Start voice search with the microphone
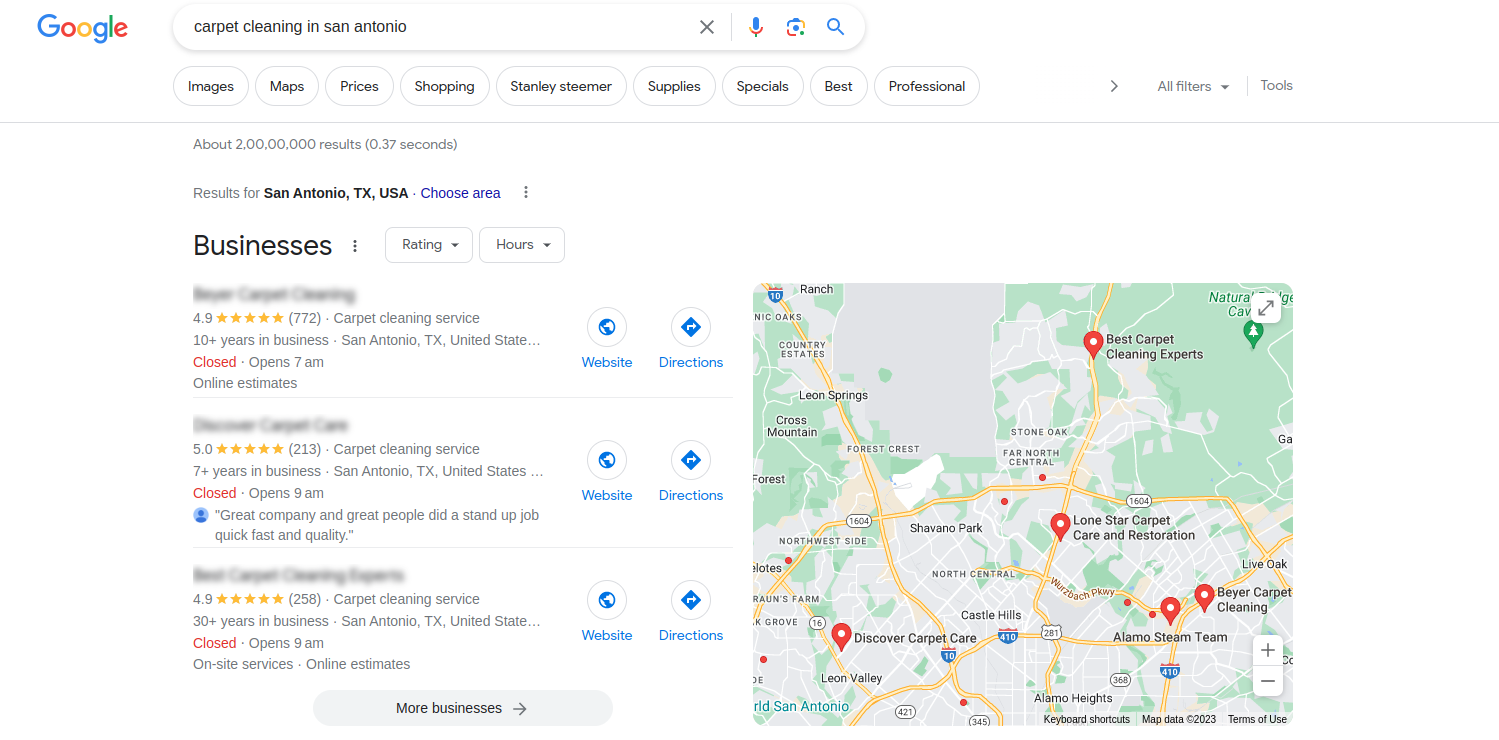 click(x=756, y=27)
